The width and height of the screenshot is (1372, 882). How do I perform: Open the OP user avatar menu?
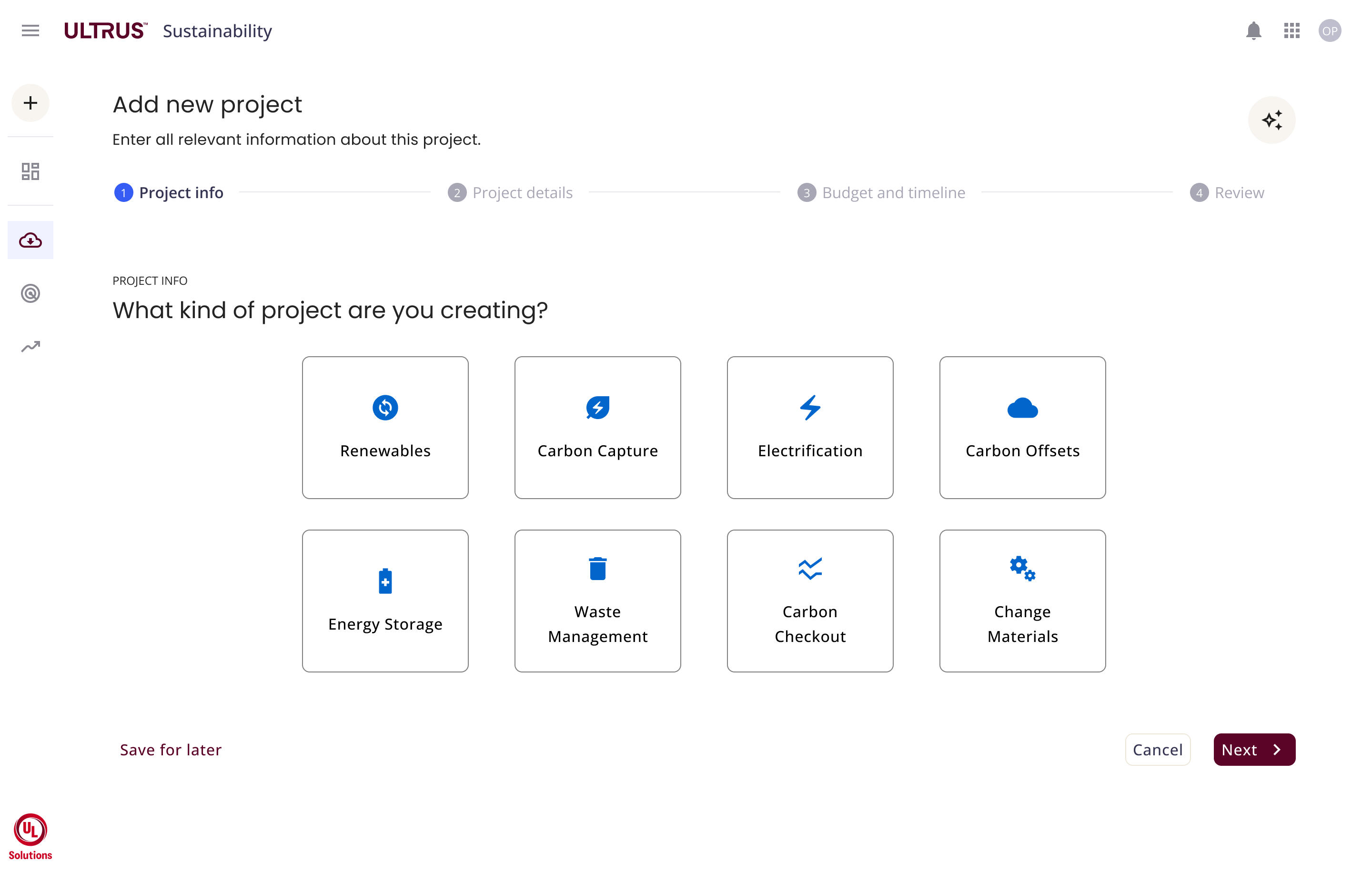point(1329,30)
